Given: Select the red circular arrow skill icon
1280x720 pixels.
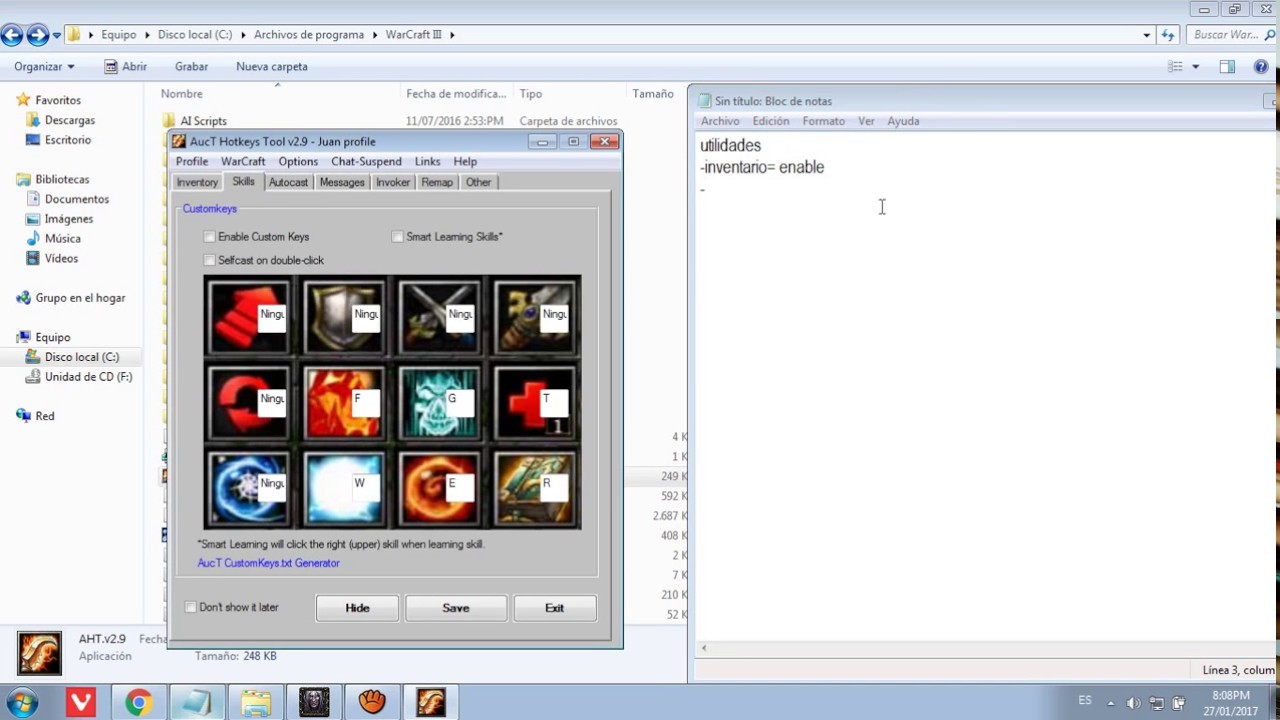Looking at the screenshot, I should tap(248, 403).
